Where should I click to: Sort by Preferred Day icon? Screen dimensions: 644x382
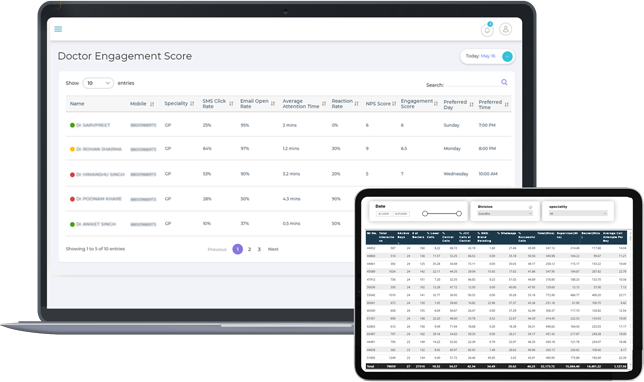point(472,104)
